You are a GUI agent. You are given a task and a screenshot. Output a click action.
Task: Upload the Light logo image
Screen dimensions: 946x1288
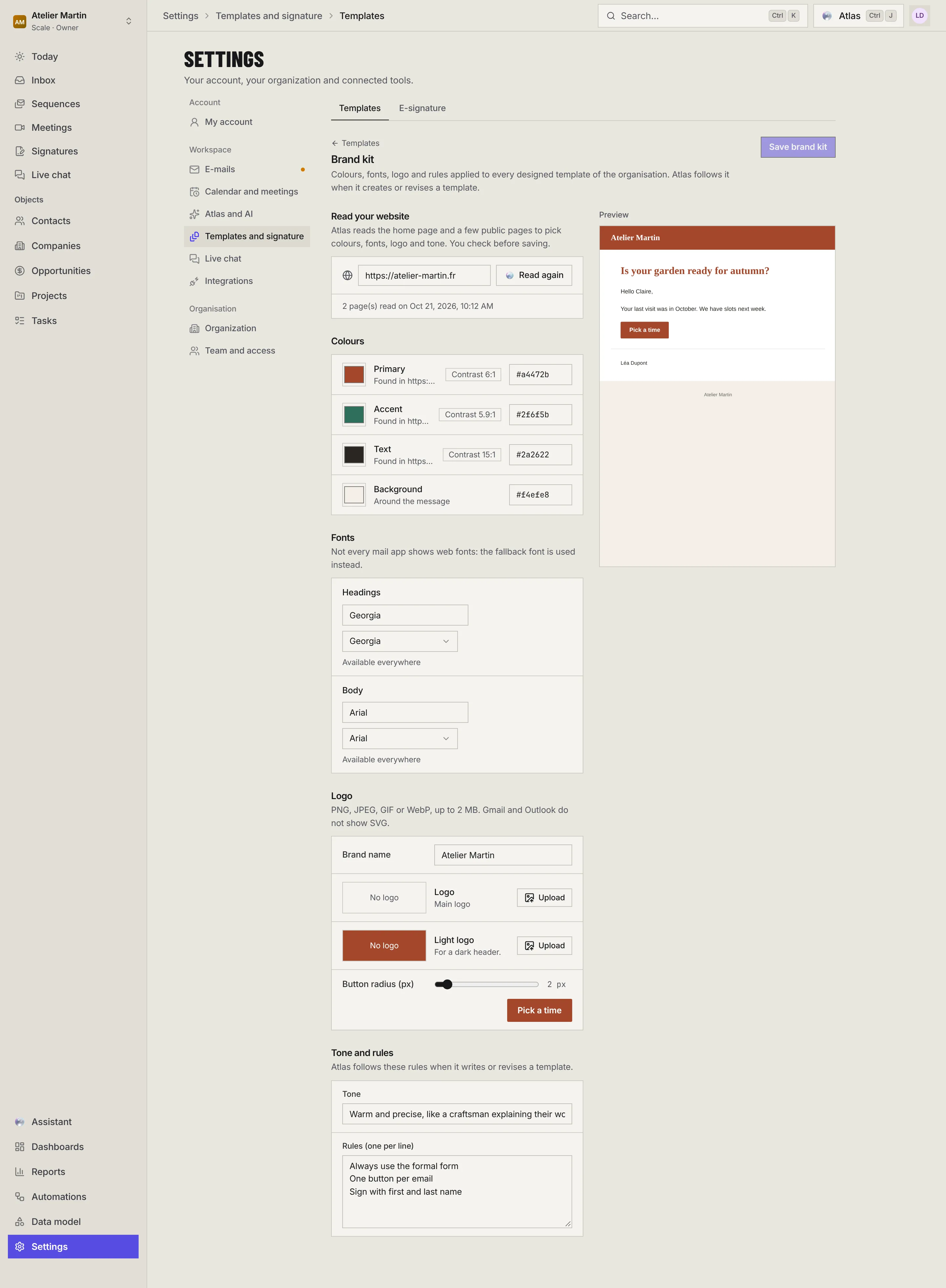[544, 946]
